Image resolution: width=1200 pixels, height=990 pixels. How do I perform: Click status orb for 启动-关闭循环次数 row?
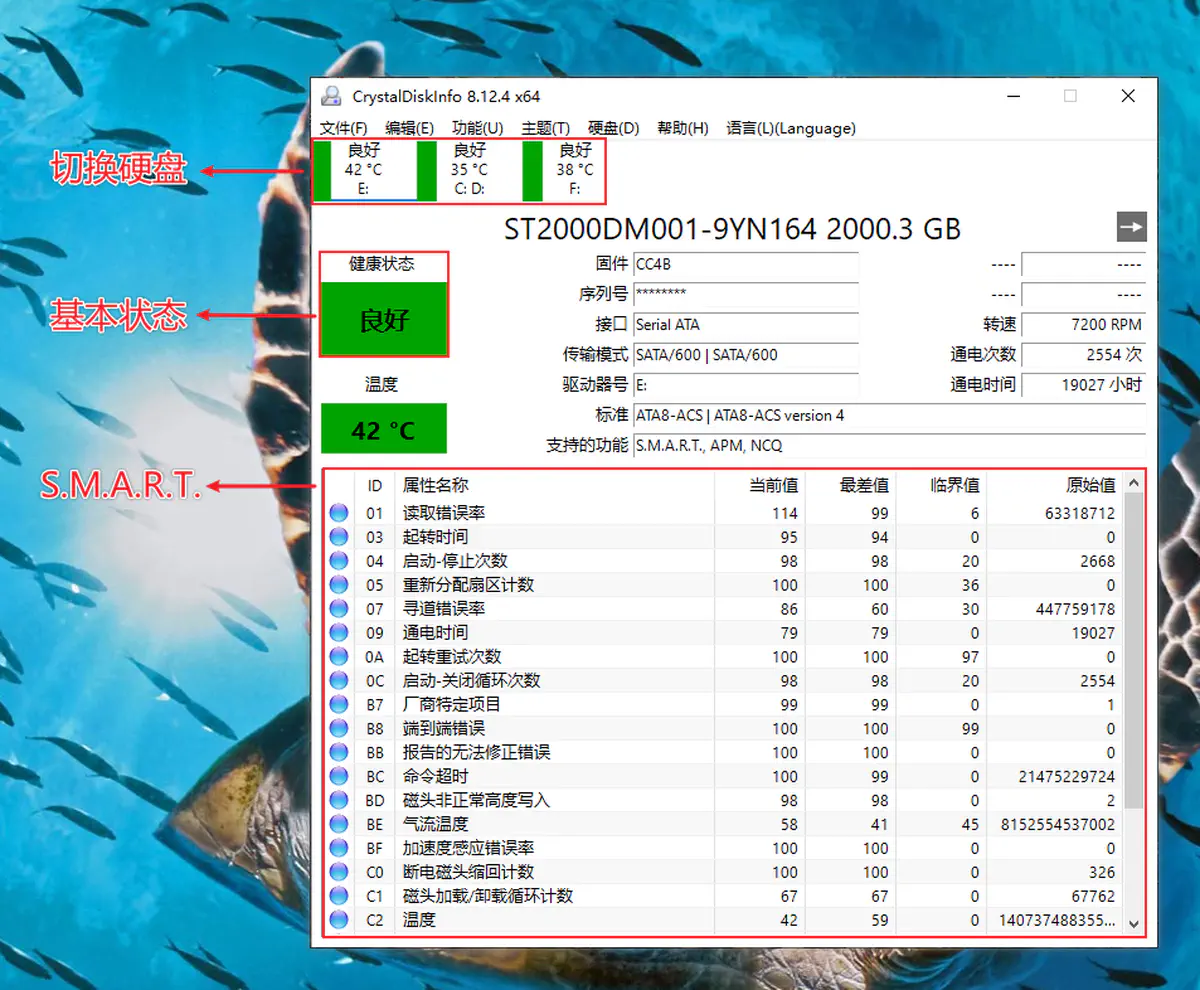point(339,681)
